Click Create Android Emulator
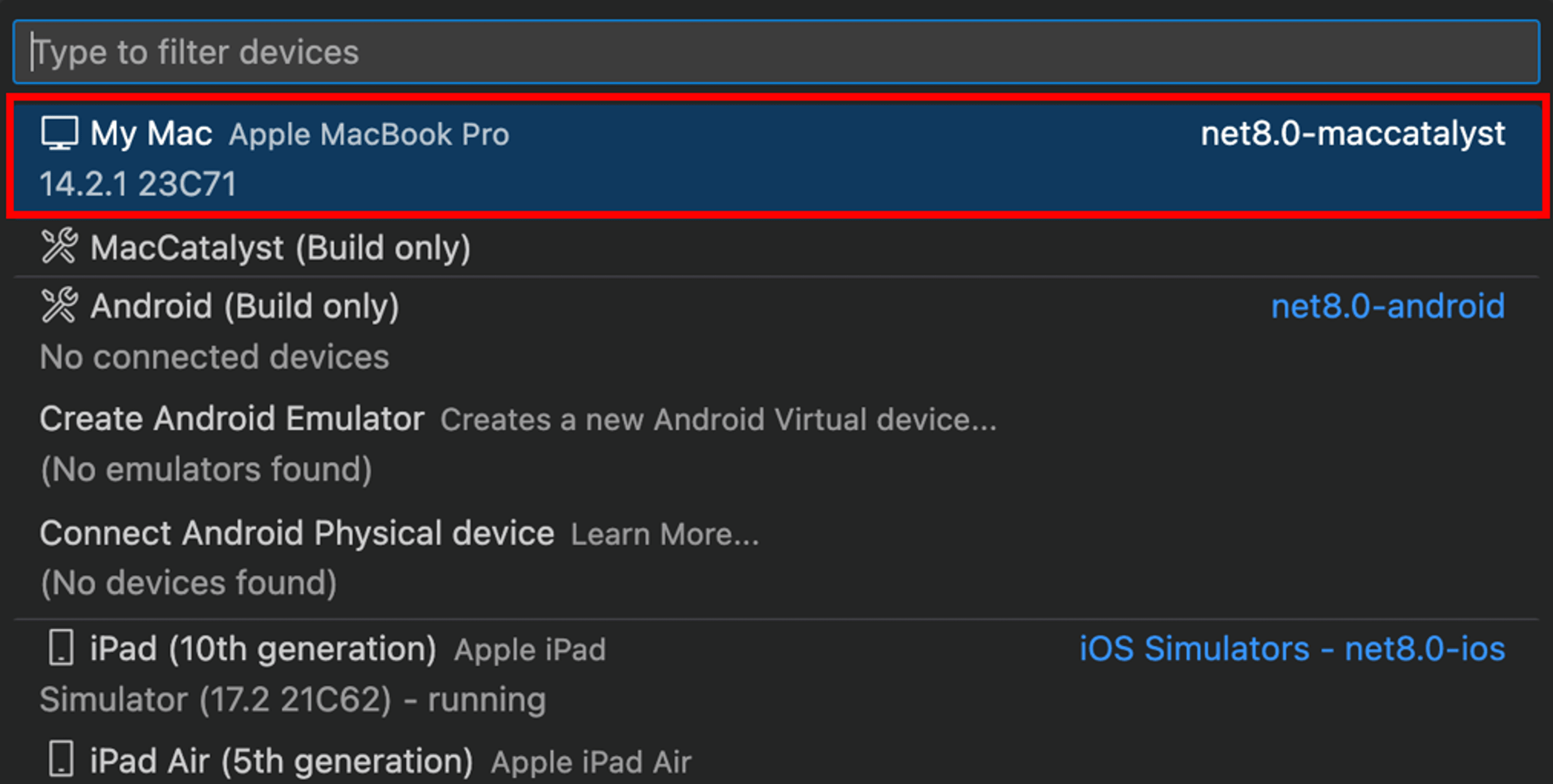Viewport: 1553px width, 784px height. point(232,419)
